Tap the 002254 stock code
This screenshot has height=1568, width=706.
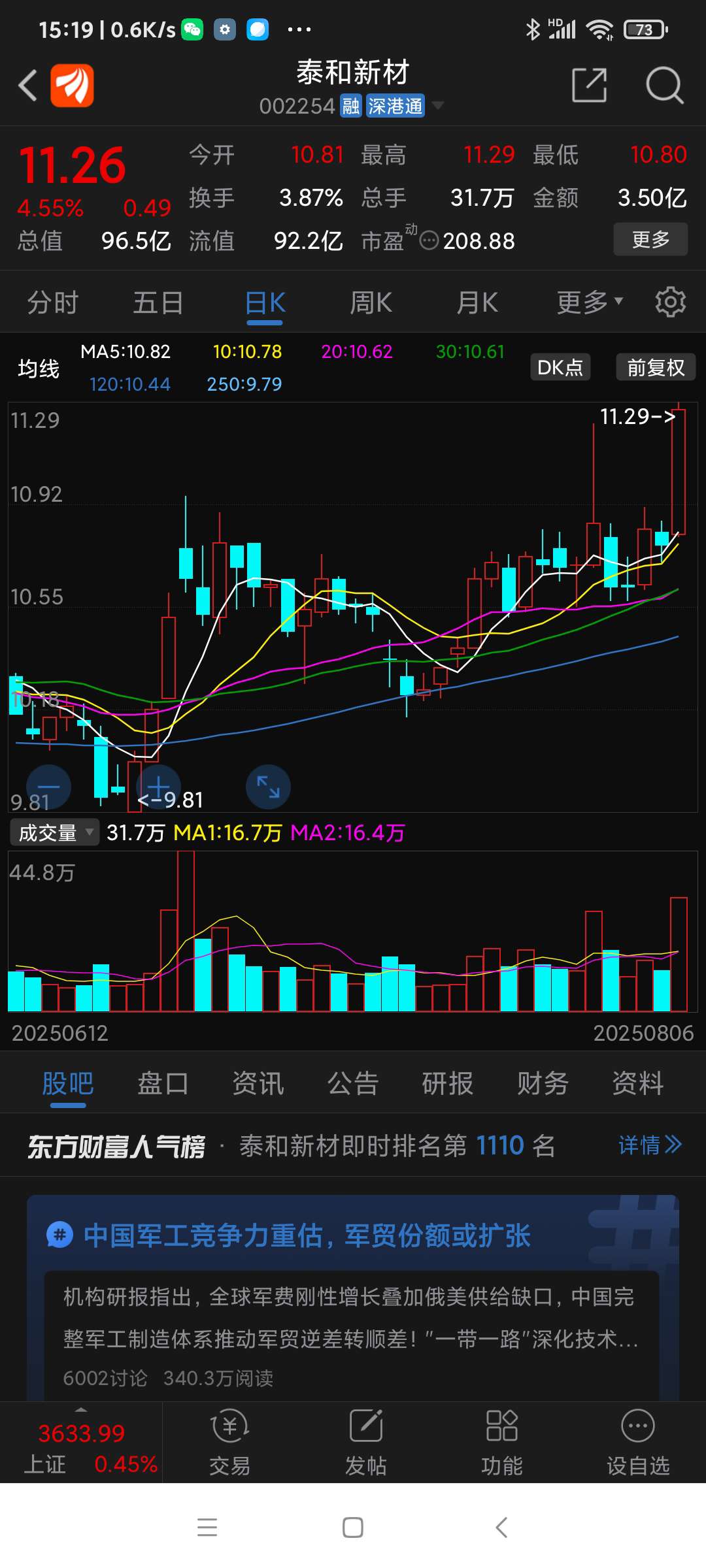[297, 106]
